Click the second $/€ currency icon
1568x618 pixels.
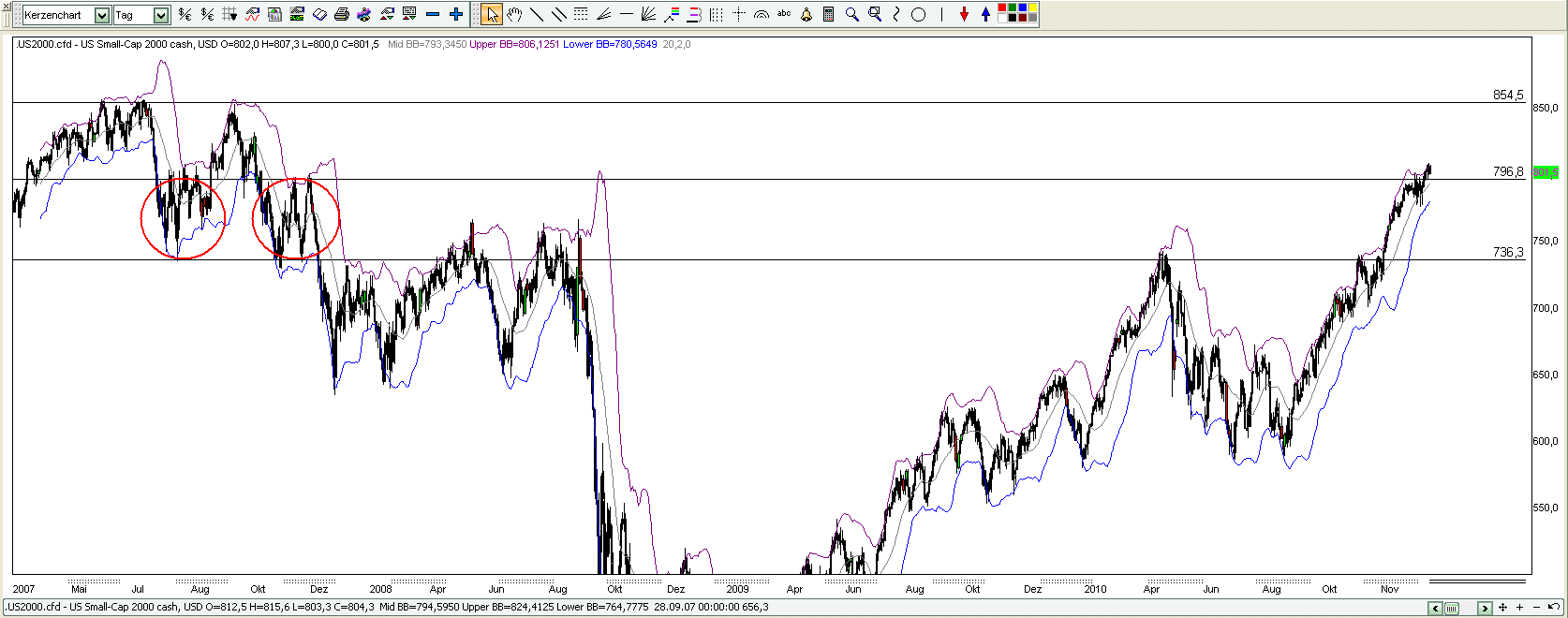[207, 14]
